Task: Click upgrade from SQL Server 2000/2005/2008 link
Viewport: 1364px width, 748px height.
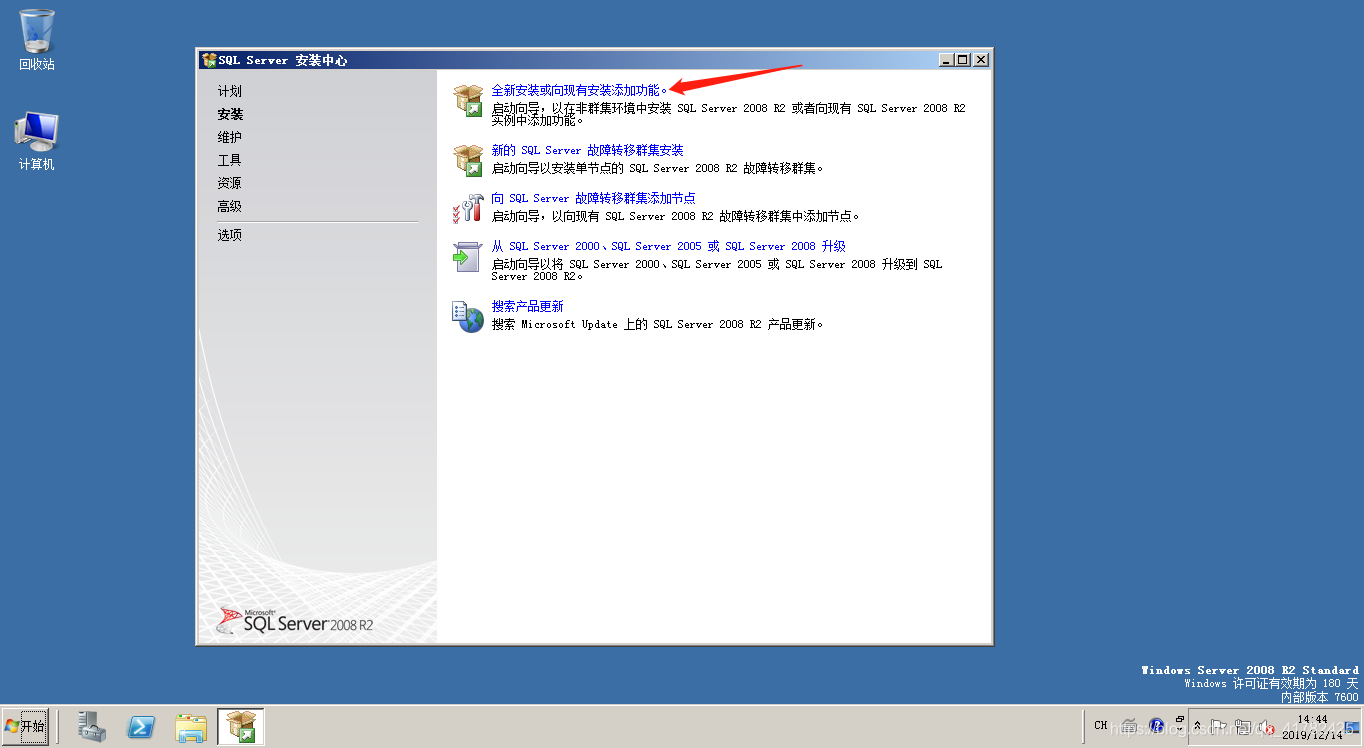Action: [668, 246]
